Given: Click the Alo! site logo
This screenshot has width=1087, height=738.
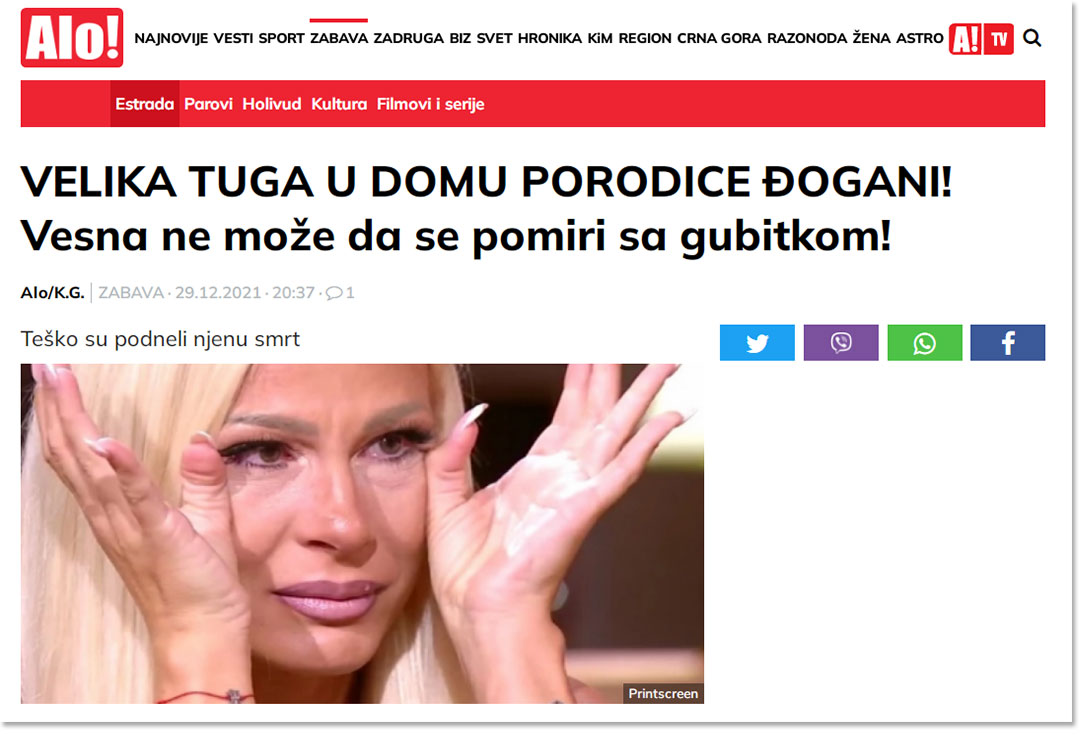Looking at the screenshot, I should tap(72, 37).
